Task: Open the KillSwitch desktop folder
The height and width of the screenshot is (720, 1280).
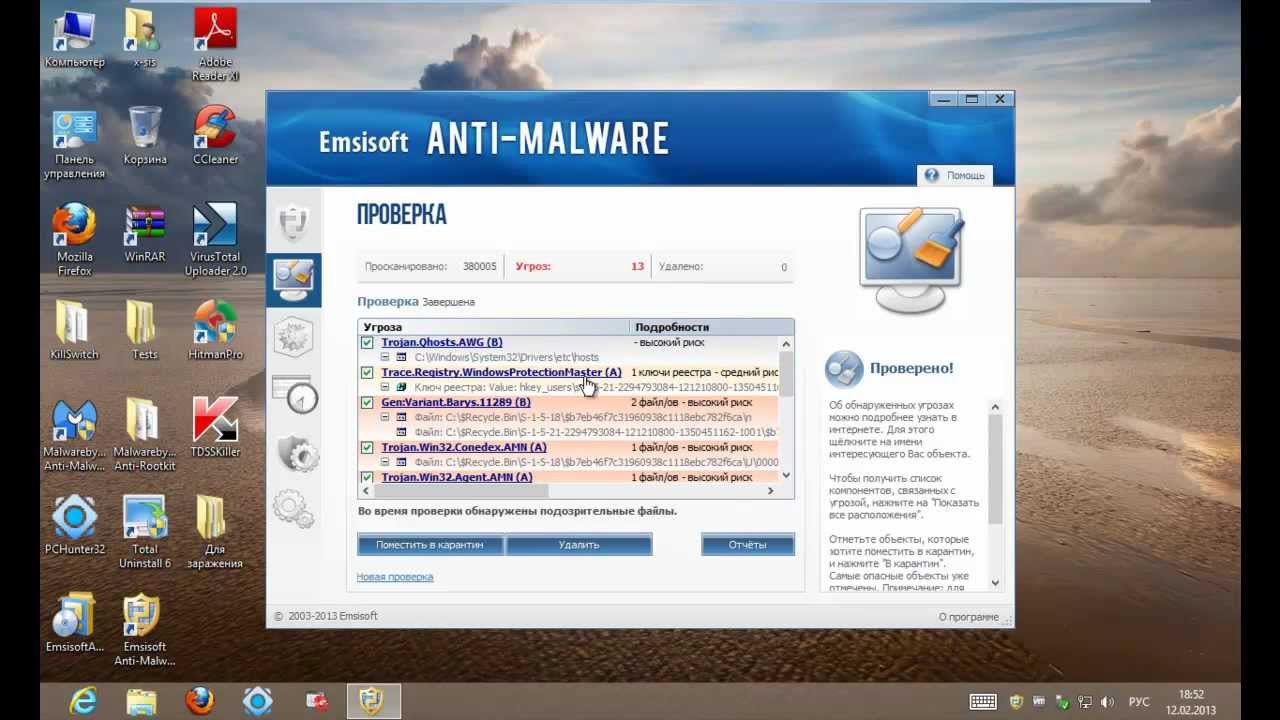Action: (75, 330)
